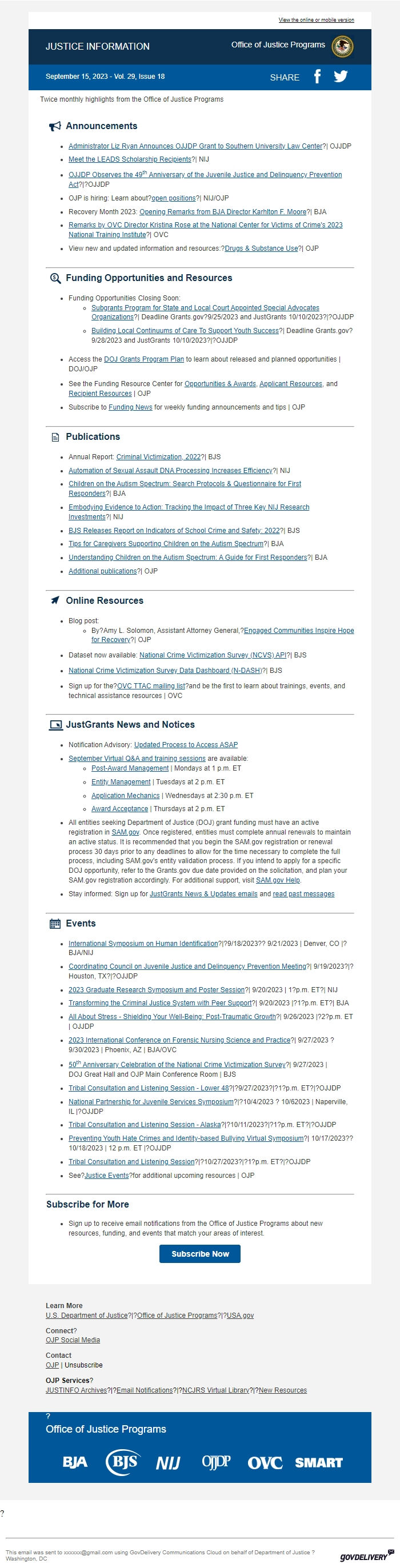Click the OJP contact link
Viewport: 400px width, 1568px height.
click(53, 1365)
